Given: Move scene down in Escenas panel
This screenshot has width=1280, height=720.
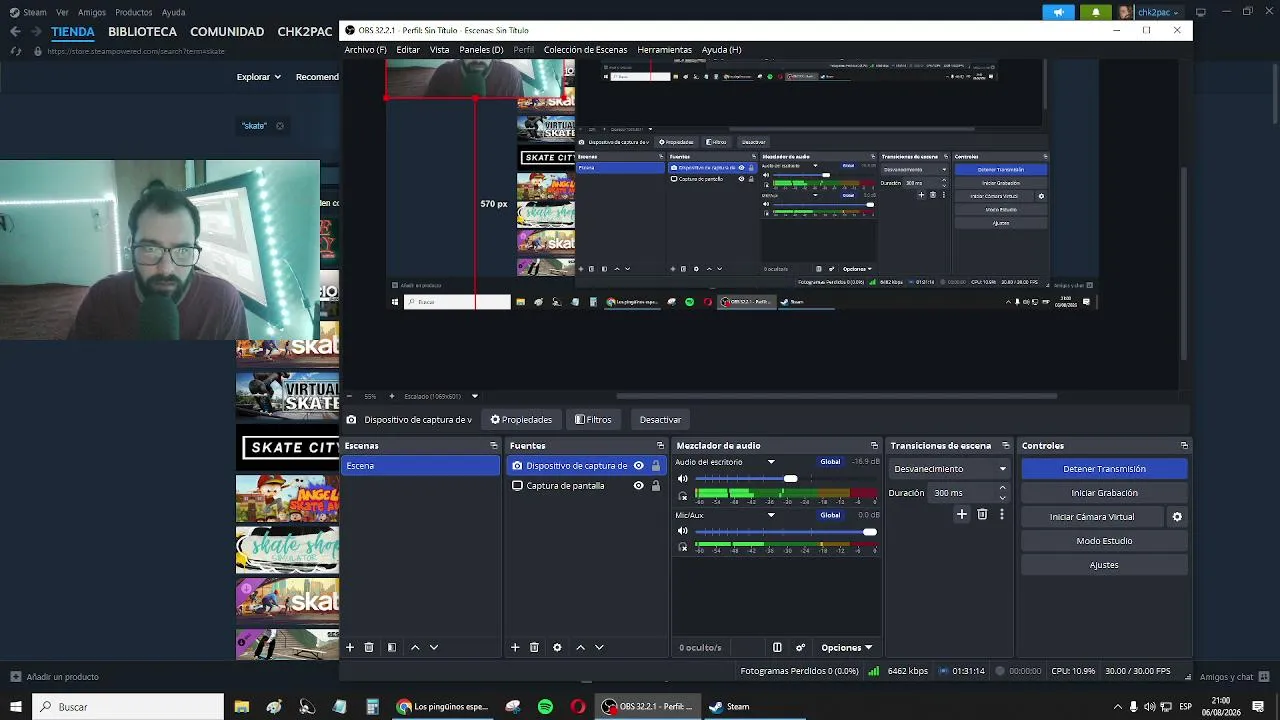Looking at the screenshot, I should point(434,647).
